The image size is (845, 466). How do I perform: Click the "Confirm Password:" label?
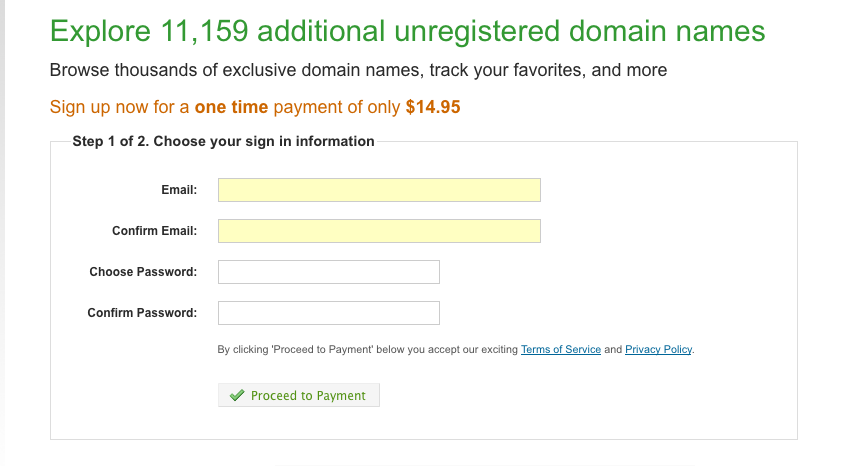(x=142, y=313)
